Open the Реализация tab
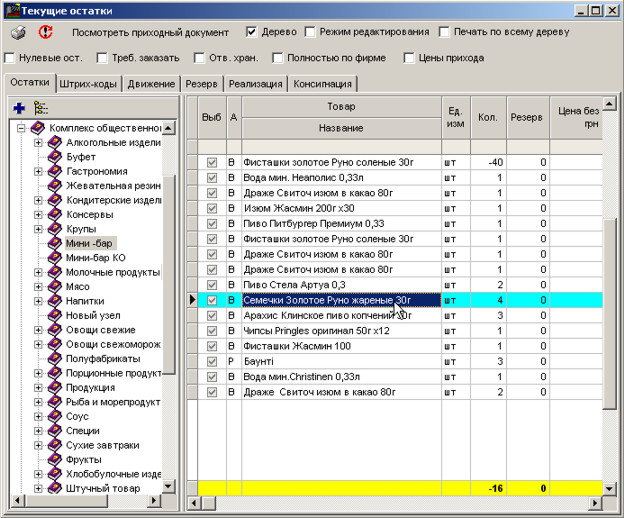This screenshot has height=518, width=624. 257,84
